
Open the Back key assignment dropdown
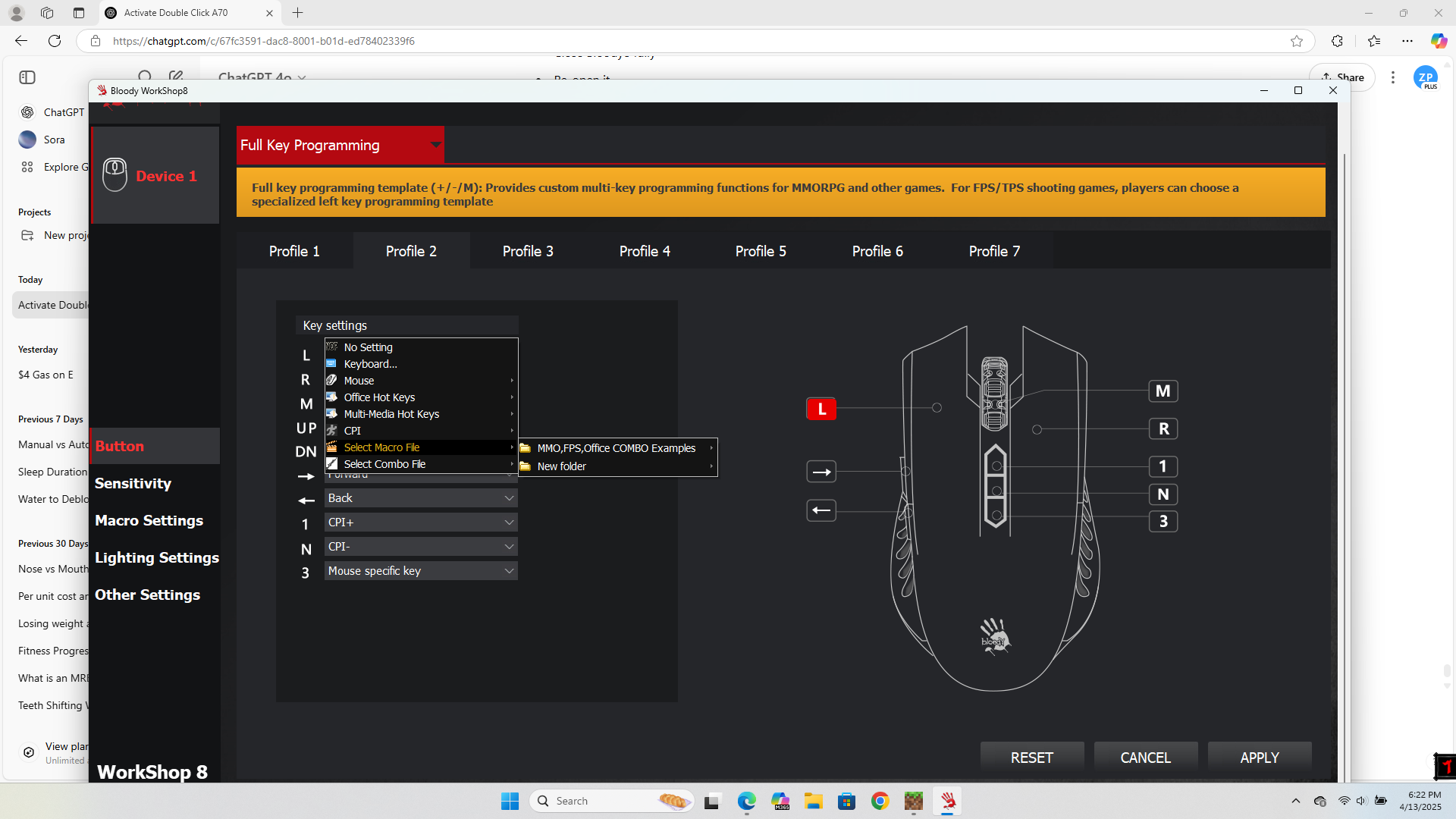tap(509, 498)
